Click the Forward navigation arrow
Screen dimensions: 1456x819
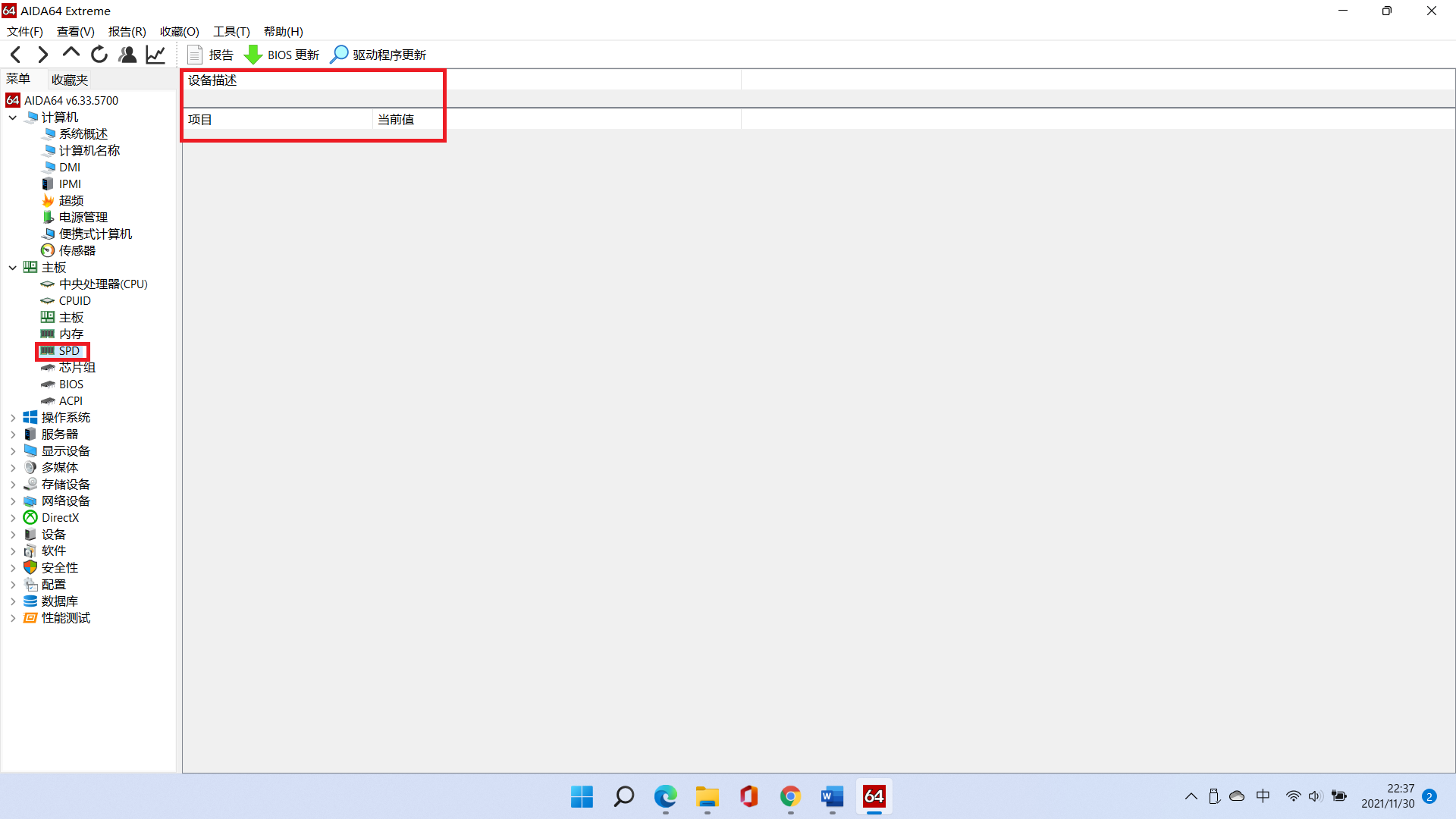[43, 55]
